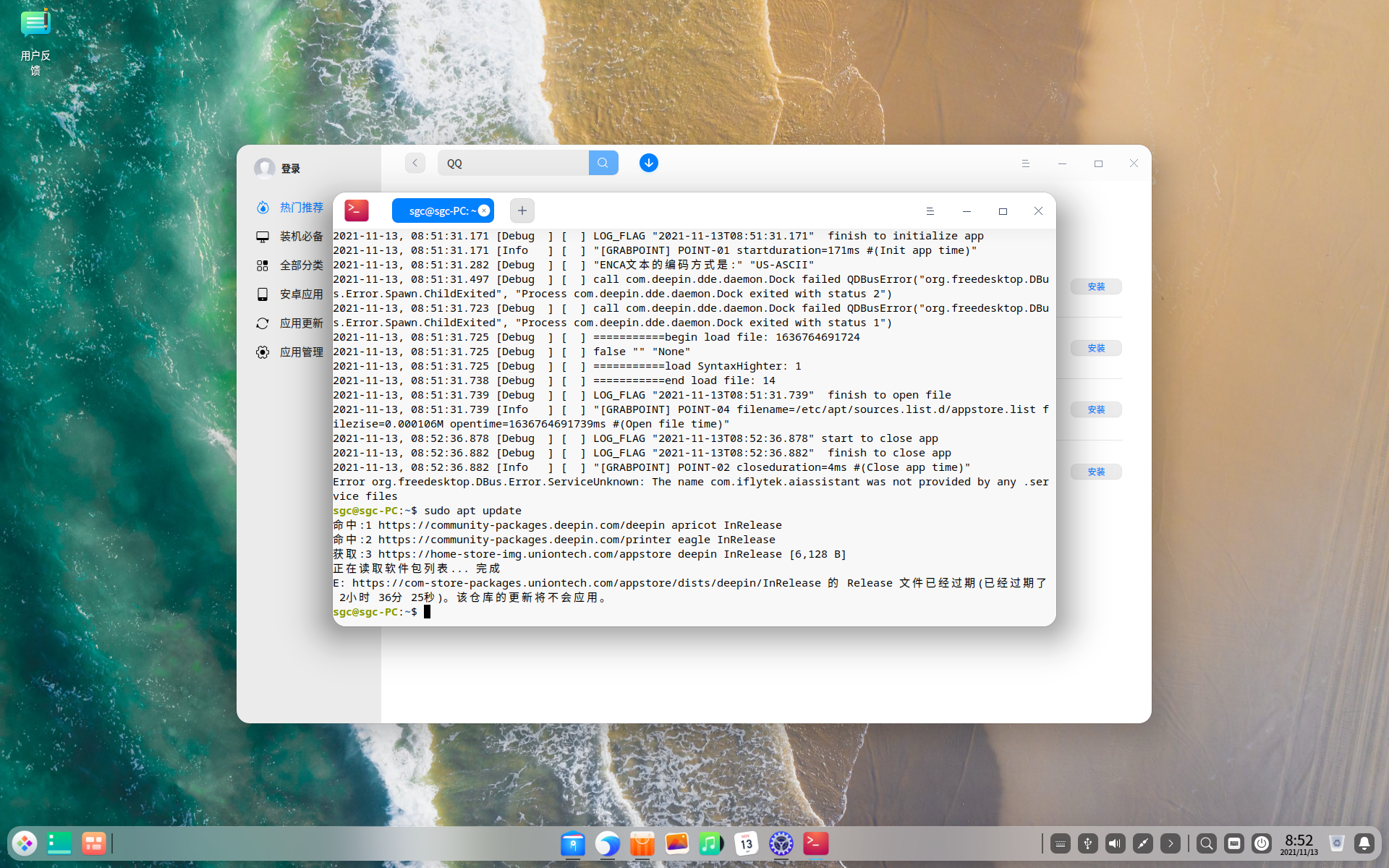
Task: Open the 用户反馈 desktop icon
Action: pos(35,24)
